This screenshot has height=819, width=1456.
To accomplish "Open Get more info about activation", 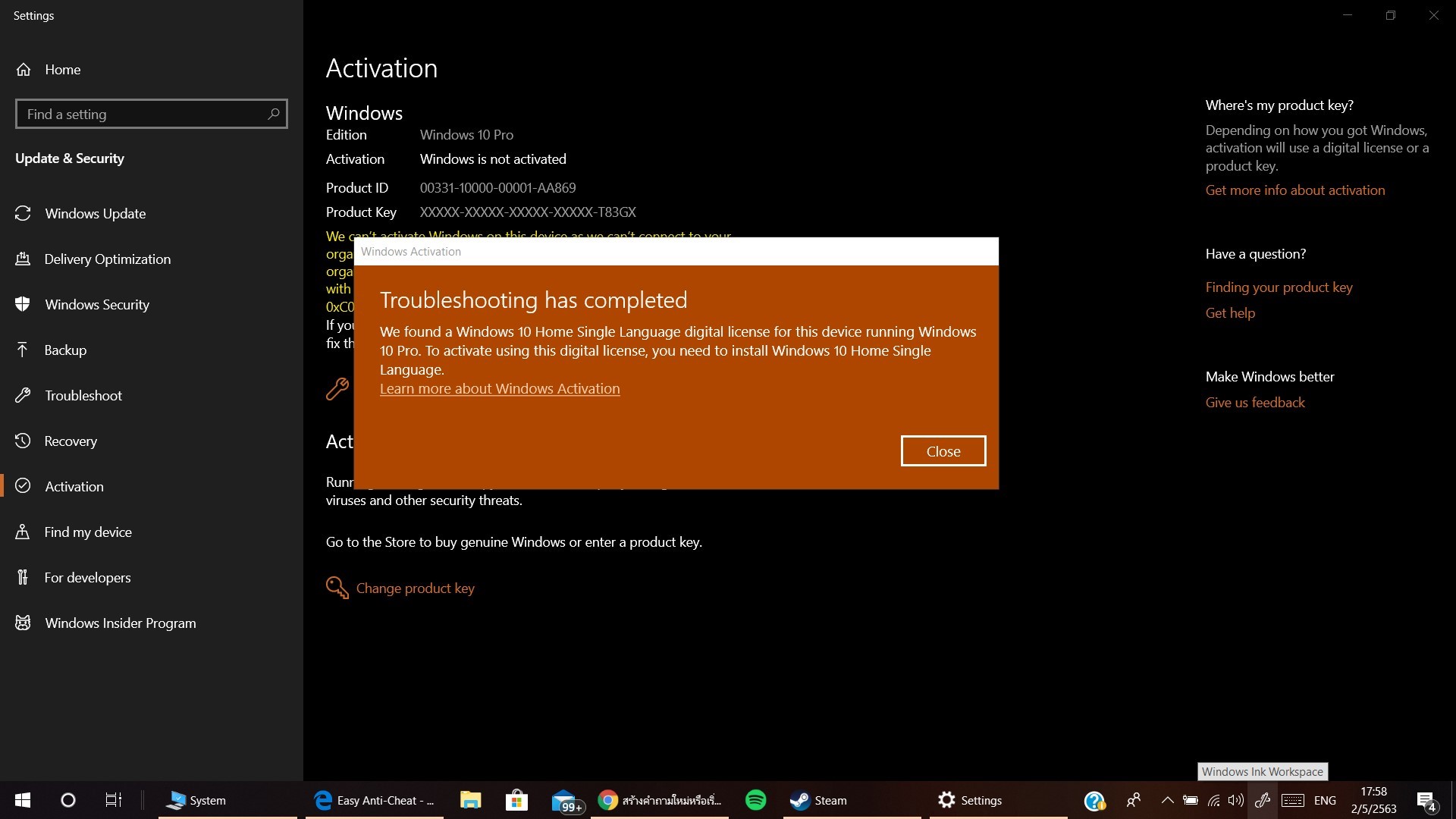I will 1295,190.
